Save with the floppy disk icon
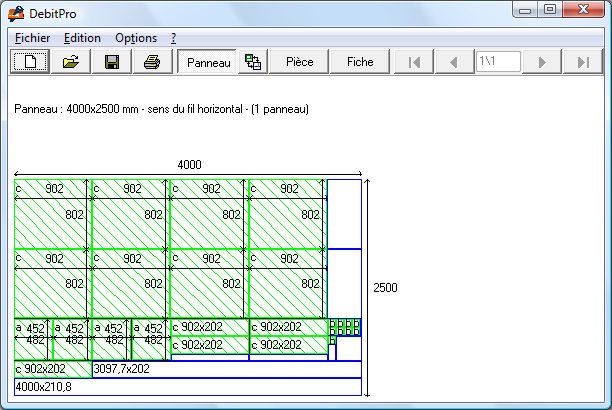Image resolution: width=612 pixels, height=410 pixels. 112,61
